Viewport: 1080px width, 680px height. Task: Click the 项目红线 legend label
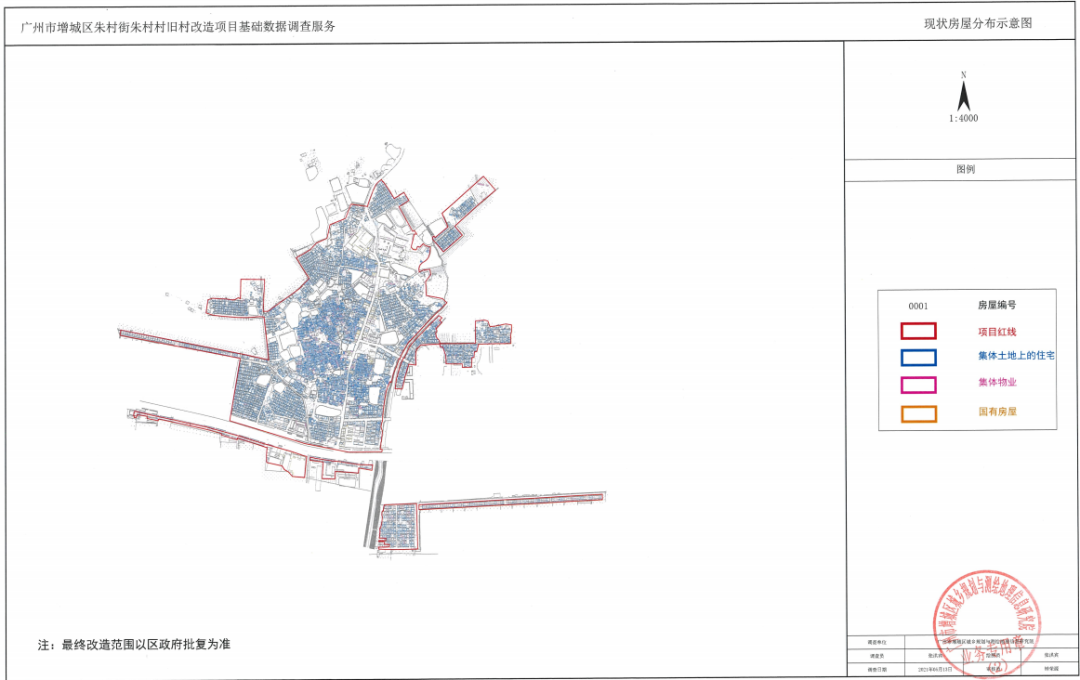point(997,331)
